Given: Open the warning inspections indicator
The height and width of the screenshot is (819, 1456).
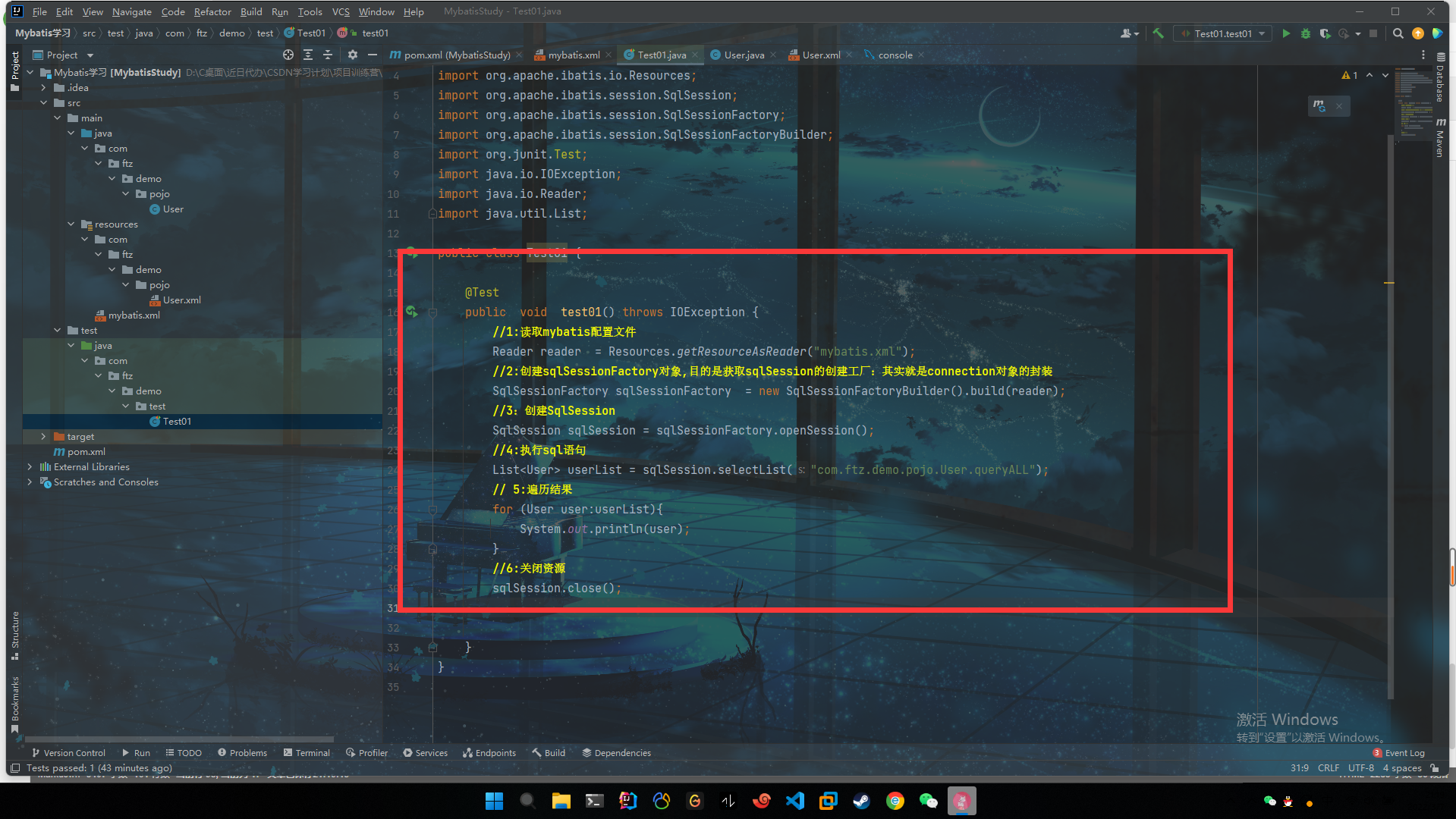Looking at the screenshot, I should click(1350, 75).
